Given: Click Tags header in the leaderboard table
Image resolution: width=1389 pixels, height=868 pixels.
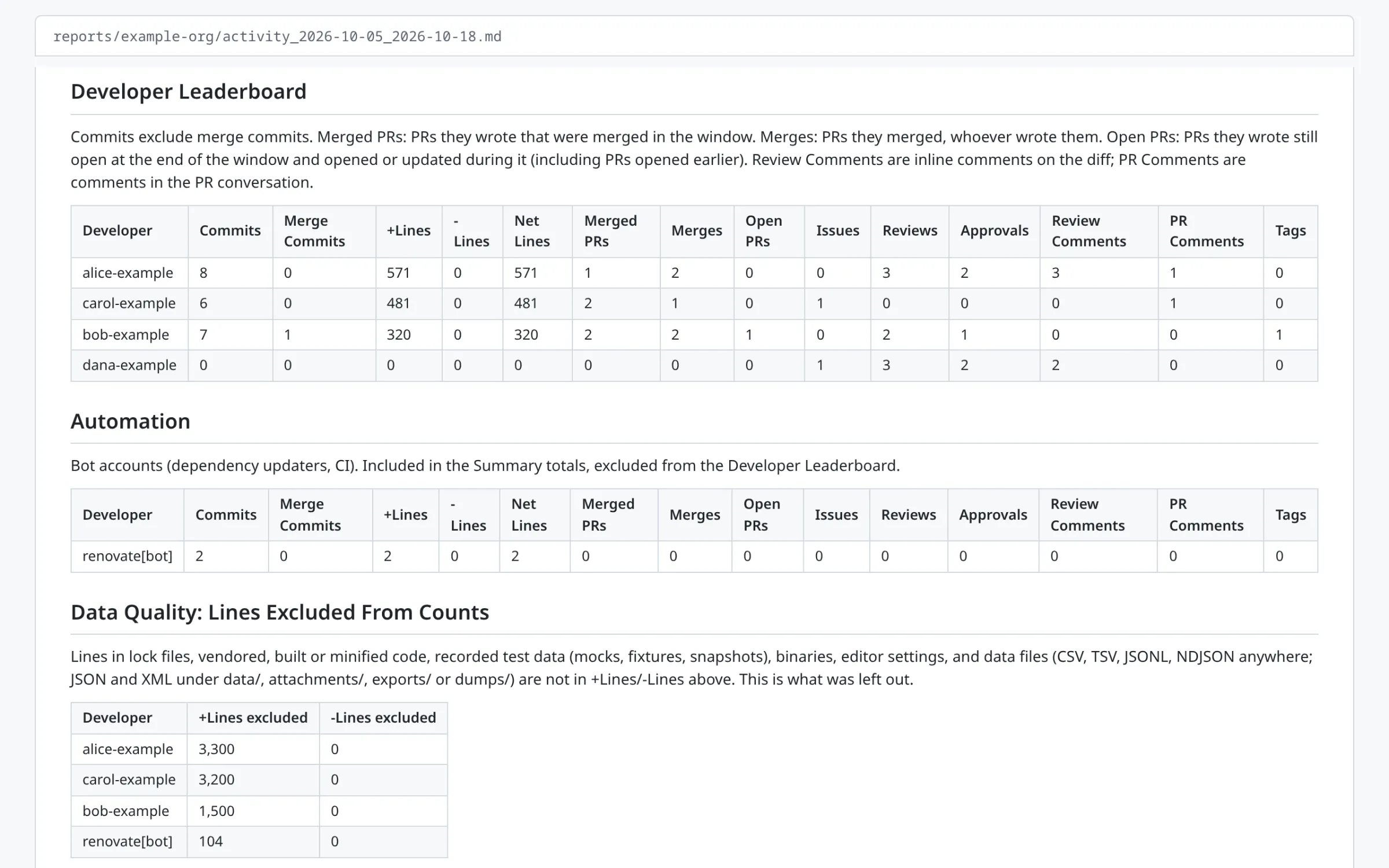Looking at the screenshot, I should [1290, 230].
